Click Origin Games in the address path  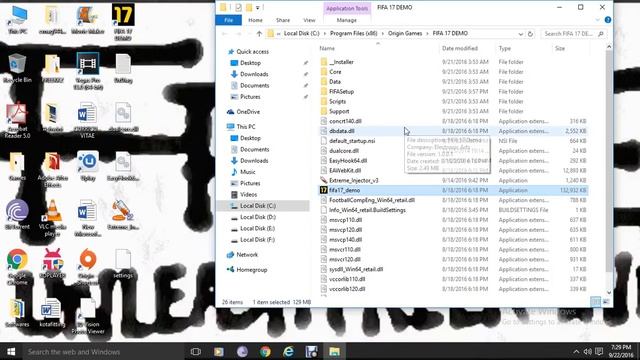(x=405, y=33)
